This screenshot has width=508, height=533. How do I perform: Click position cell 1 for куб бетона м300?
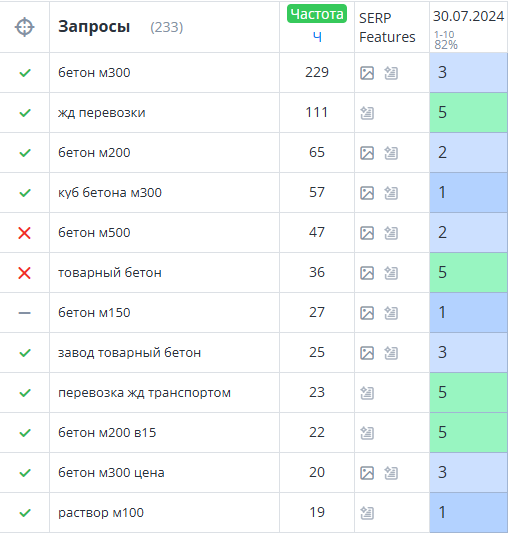coord(469,192)
